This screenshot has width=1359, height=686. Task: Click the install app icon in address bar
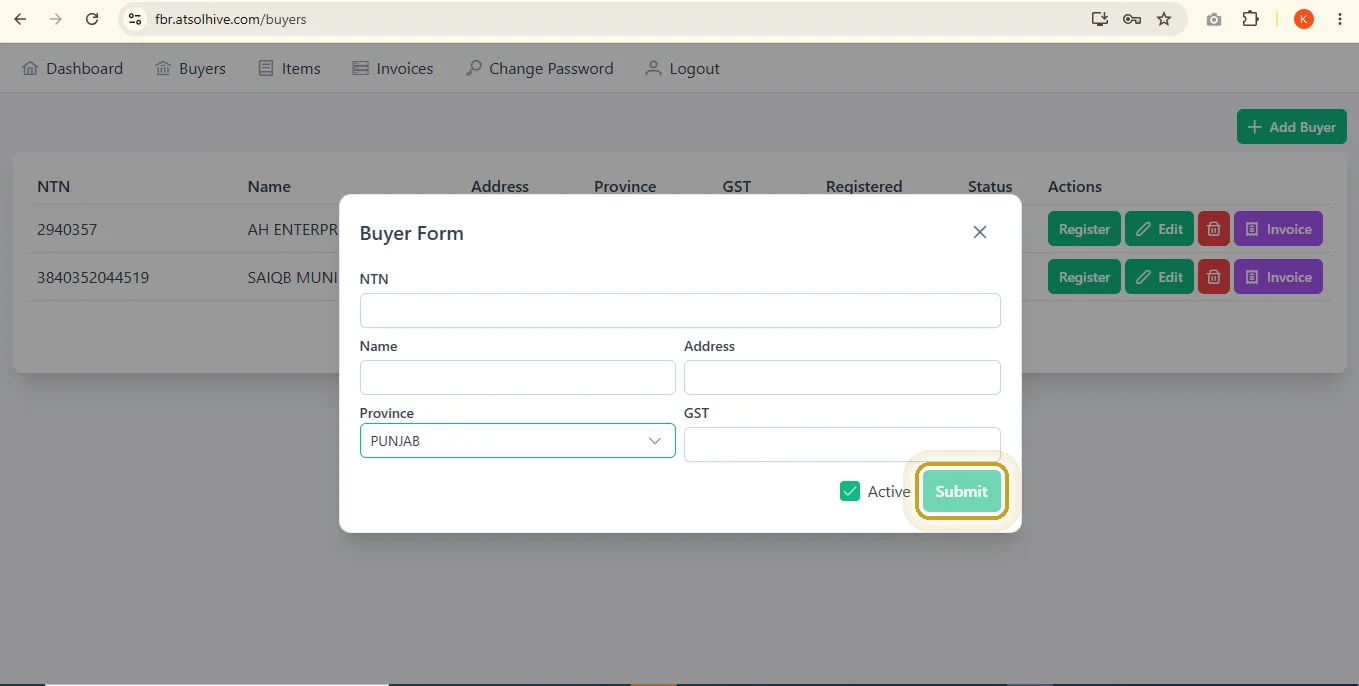[1100, 19]
